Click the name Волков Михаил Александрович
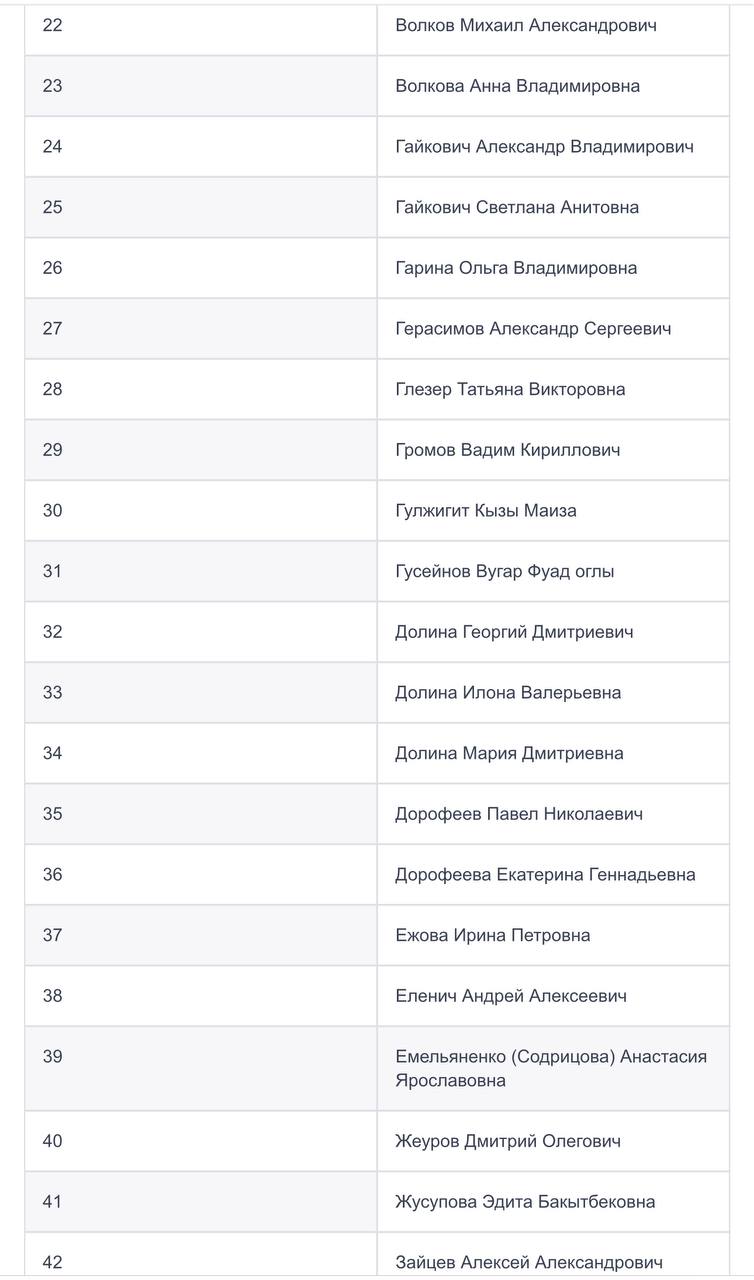Image resolution: width=754 pixels, height=1280 pixels. point(526,25)
